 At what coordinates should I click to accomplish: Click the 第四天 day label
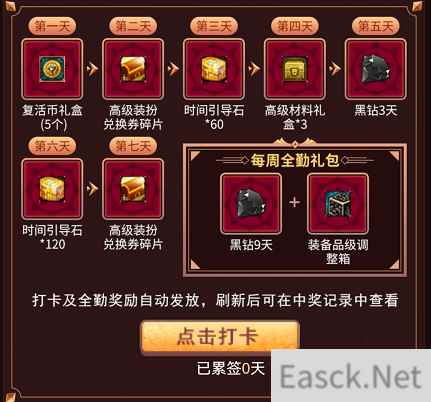[x=295, y=26]
